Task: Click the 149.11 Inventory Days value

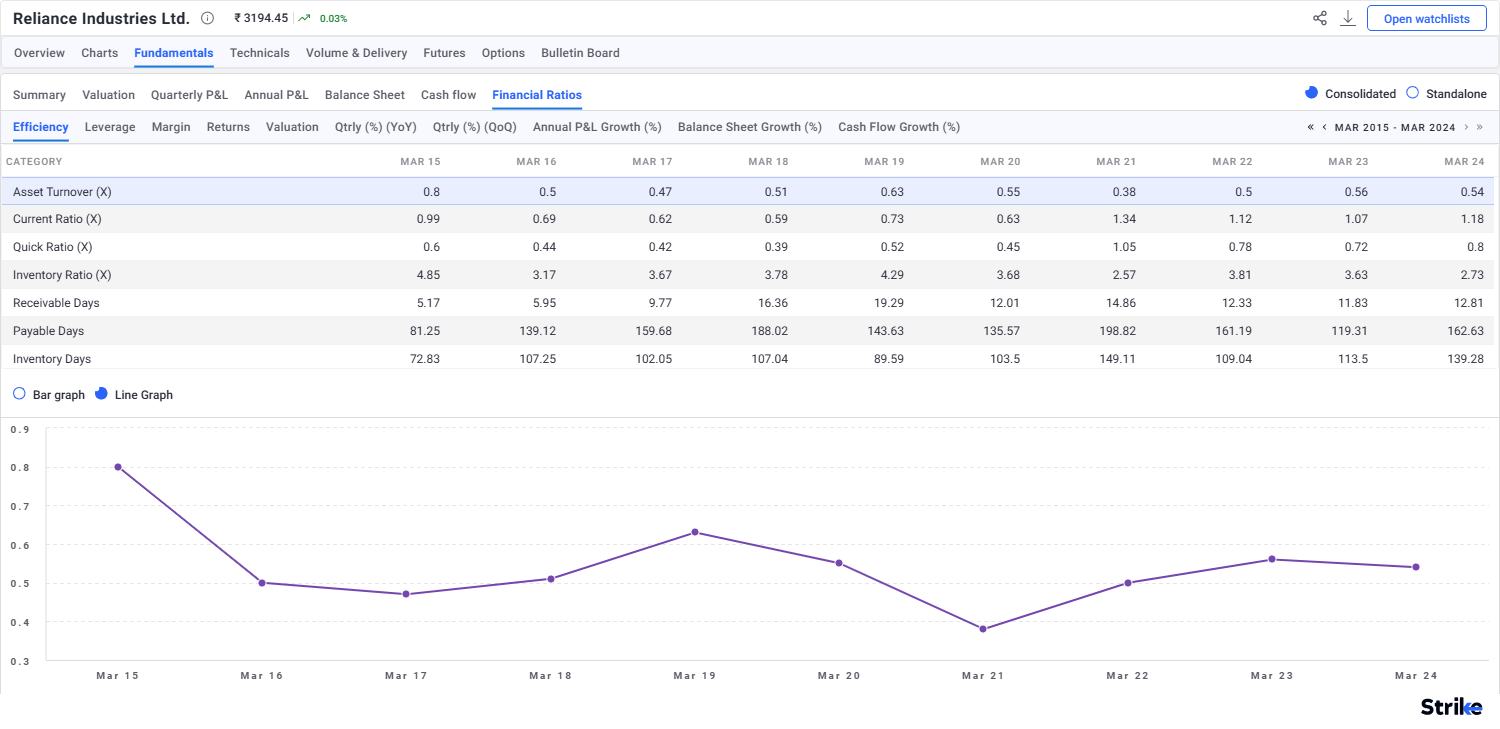Action: coord(1117,359)
